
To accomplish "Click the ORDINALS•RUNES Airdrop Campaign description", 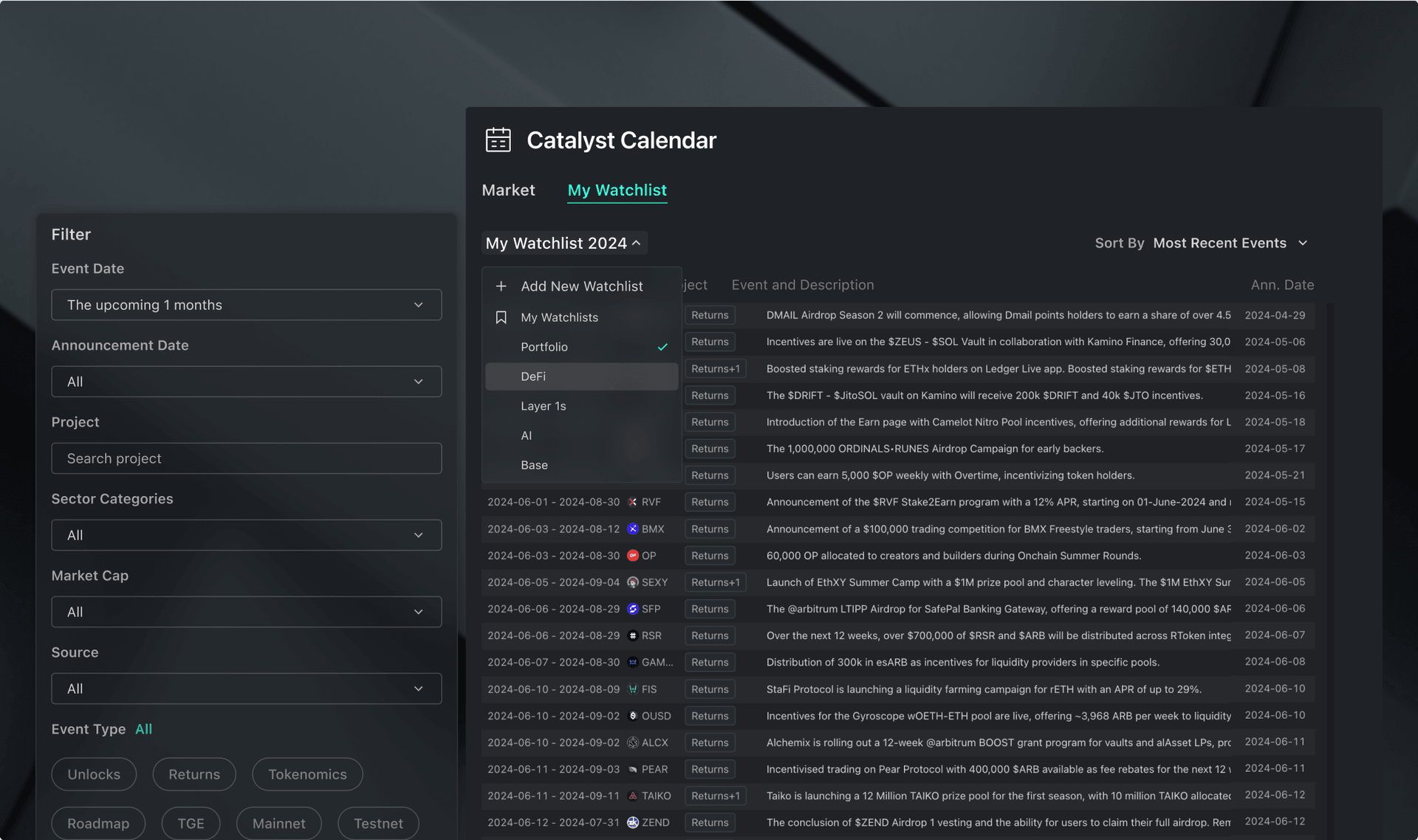I will pos(935,449).
